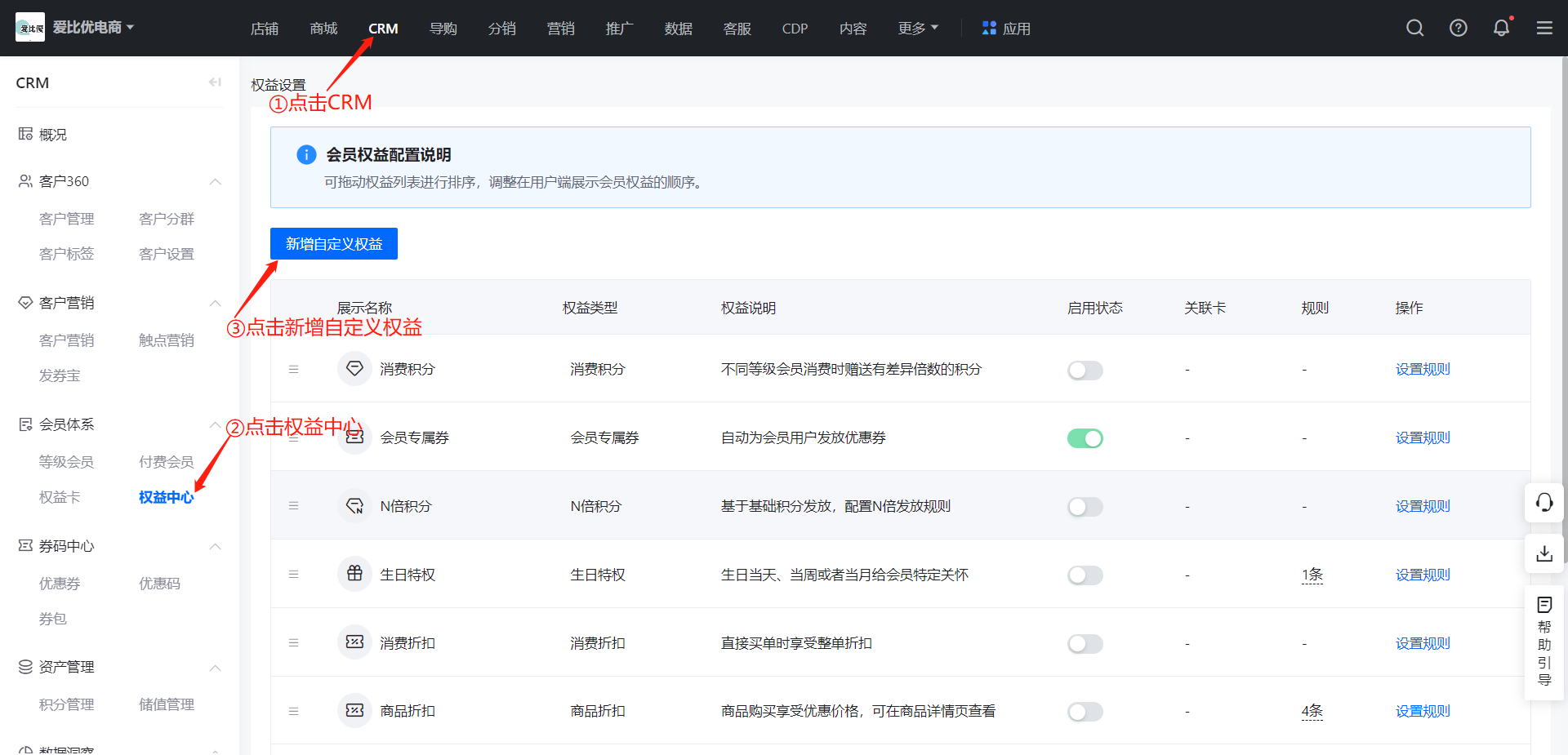
Task: Open 客户管理 in sidebar
Action: click(x=67, y=219)
